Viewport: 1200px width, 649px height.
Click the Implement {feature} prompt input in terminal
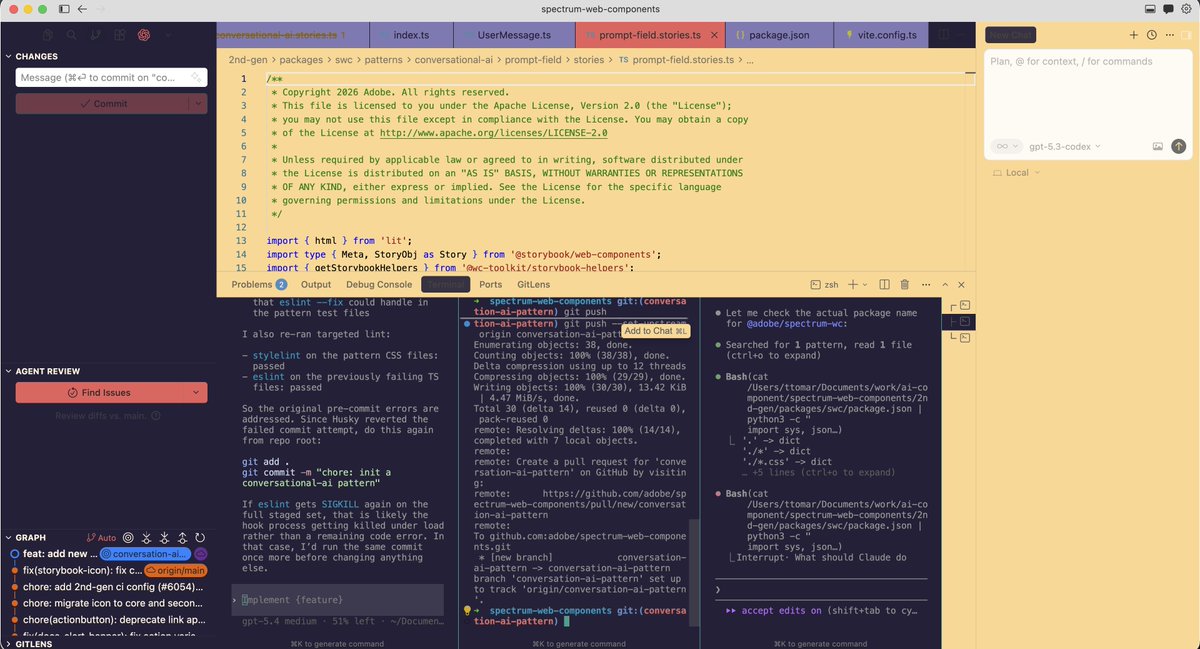coord(337,599)
